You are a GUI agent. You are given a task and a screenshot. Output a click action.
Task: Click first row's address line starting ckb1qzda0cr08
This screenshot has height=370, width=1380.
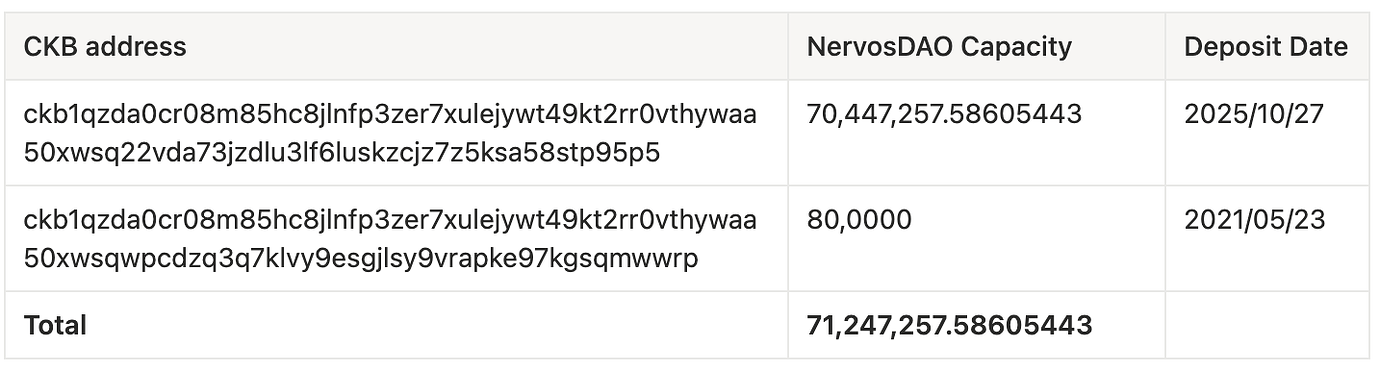coord(390,115)
